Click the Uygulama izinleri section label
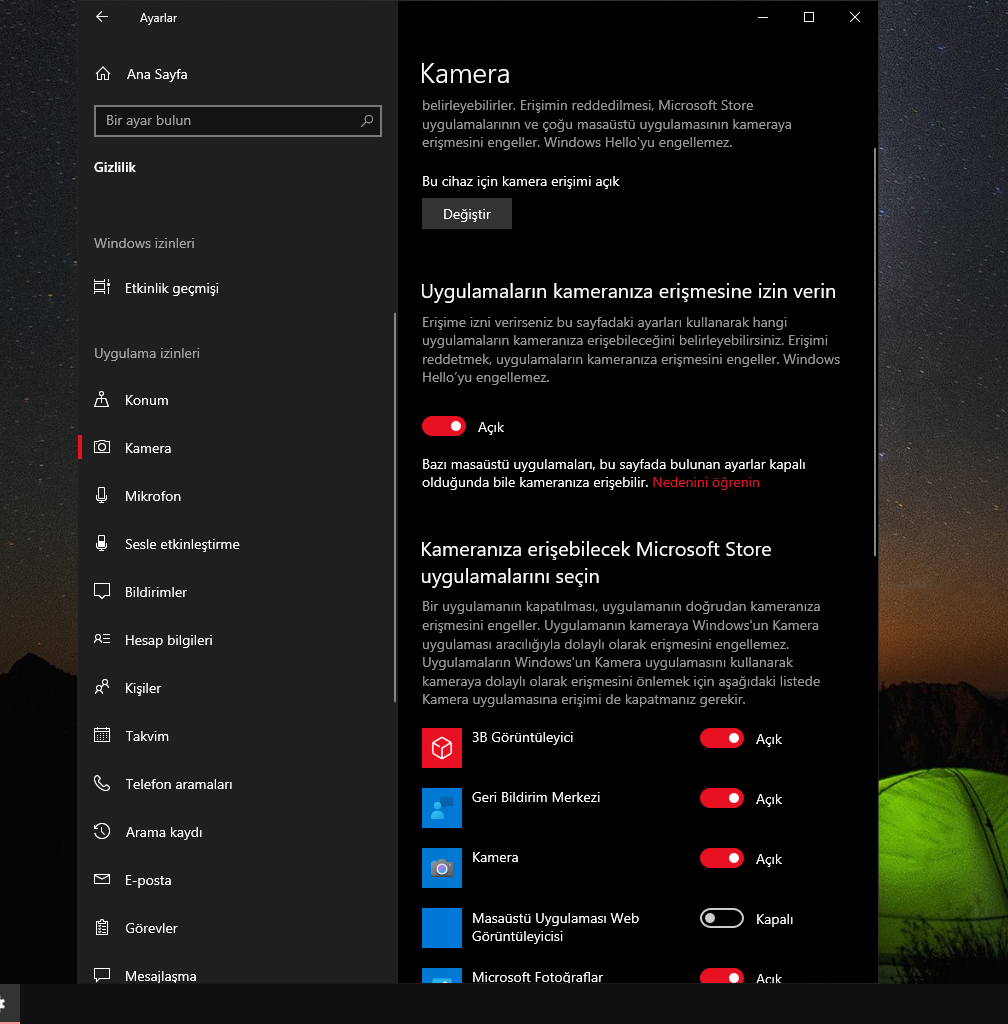This screenshot has height=1024, width=1008. [x=147, y=353]
